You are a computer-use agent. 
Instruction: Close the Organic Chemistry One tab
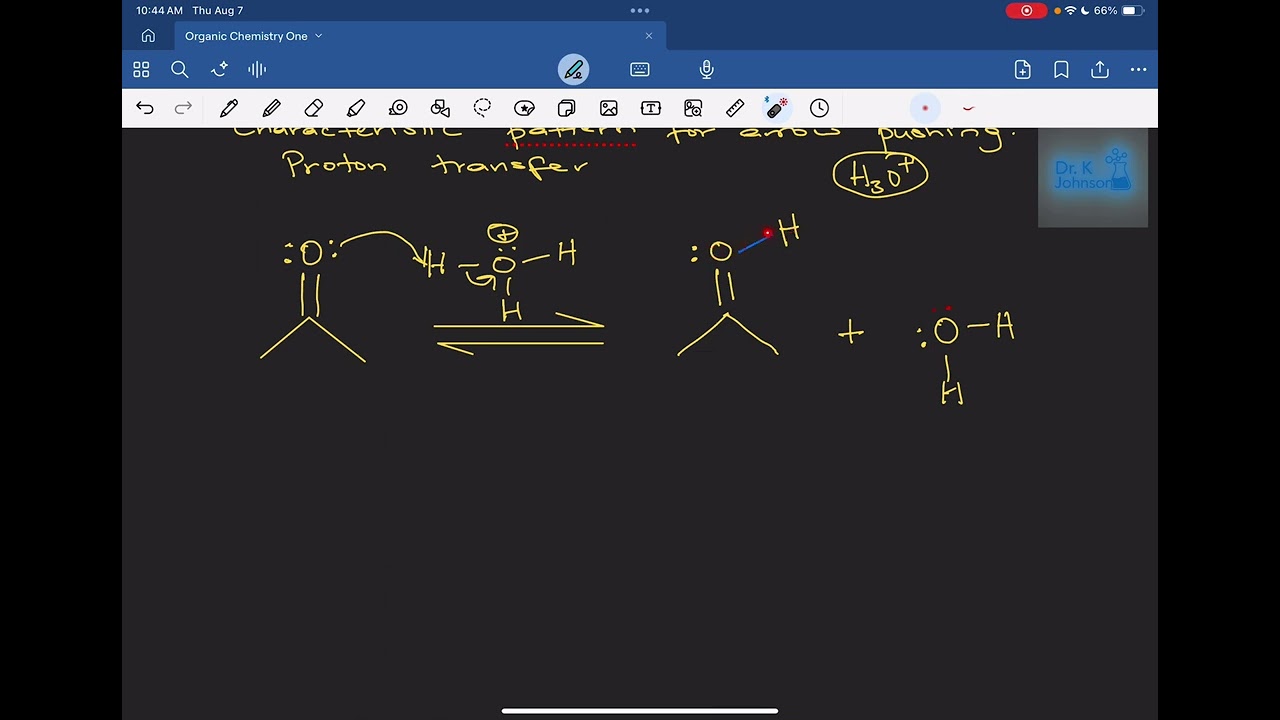[x=648, y=36]
